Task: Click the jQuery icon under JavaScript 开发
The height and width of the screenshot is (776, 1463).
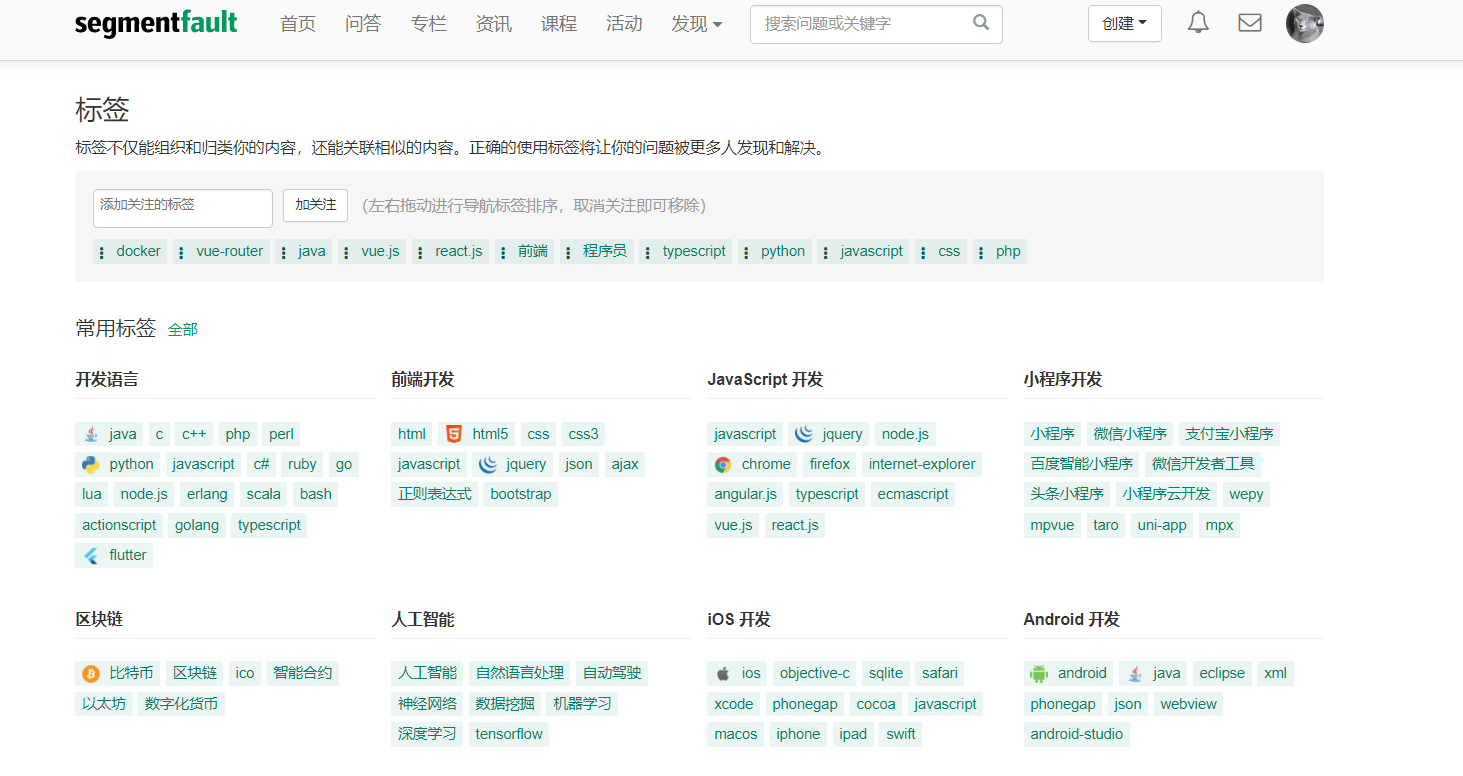Action: [804, 434]
